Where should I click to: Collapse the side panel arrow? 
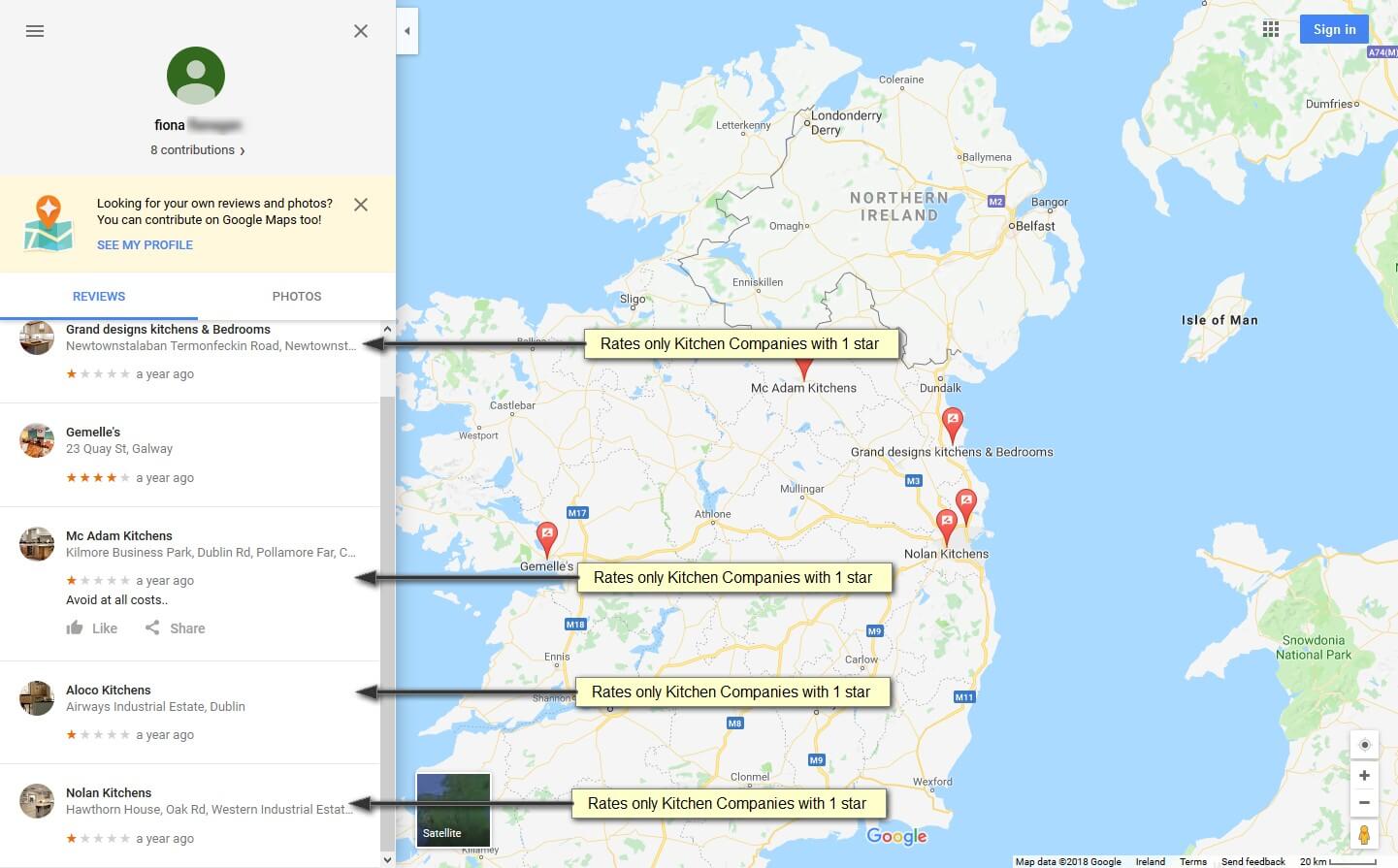(x=407, y=31)
